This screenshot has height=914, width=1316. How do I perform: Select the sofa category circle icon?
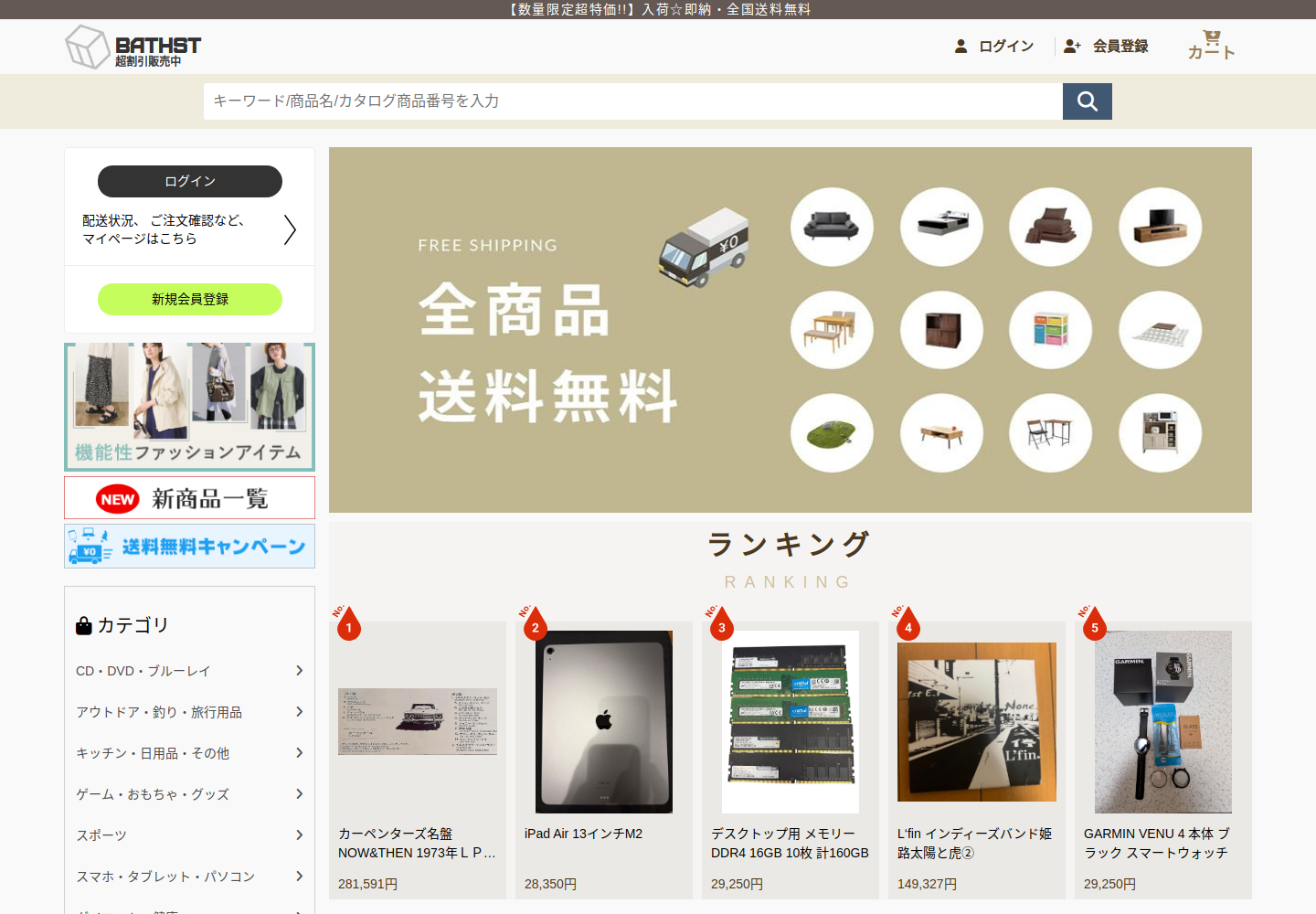coord(832,227)
